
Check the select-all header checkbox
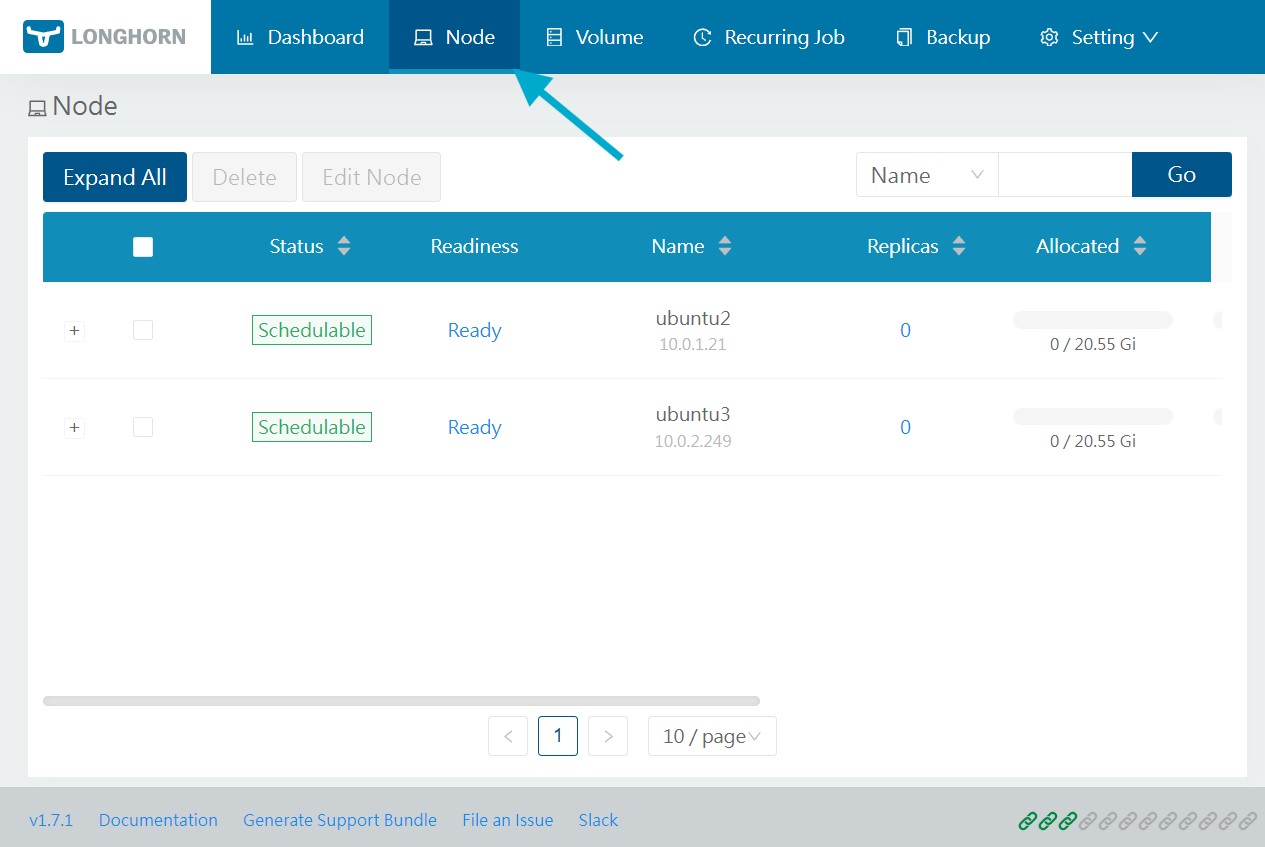[x=143, y=247]
